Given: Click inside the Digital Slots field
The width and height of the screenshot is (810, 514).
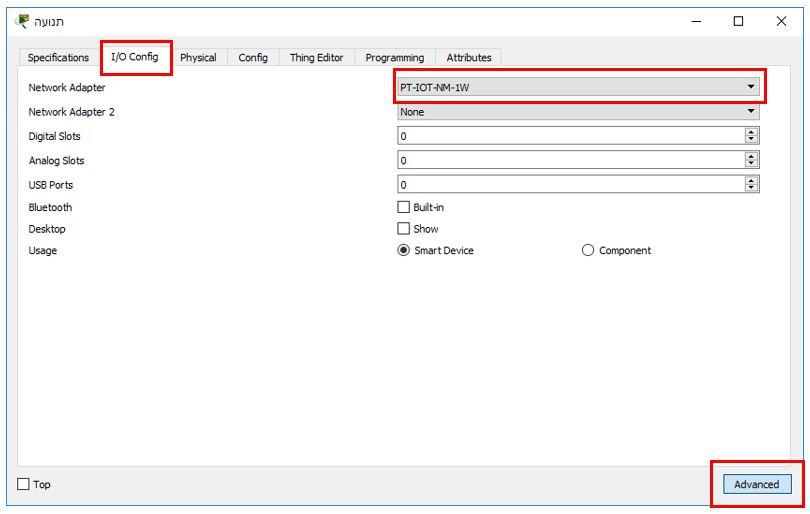Looking at the screenshot, I should pos(570,136).
